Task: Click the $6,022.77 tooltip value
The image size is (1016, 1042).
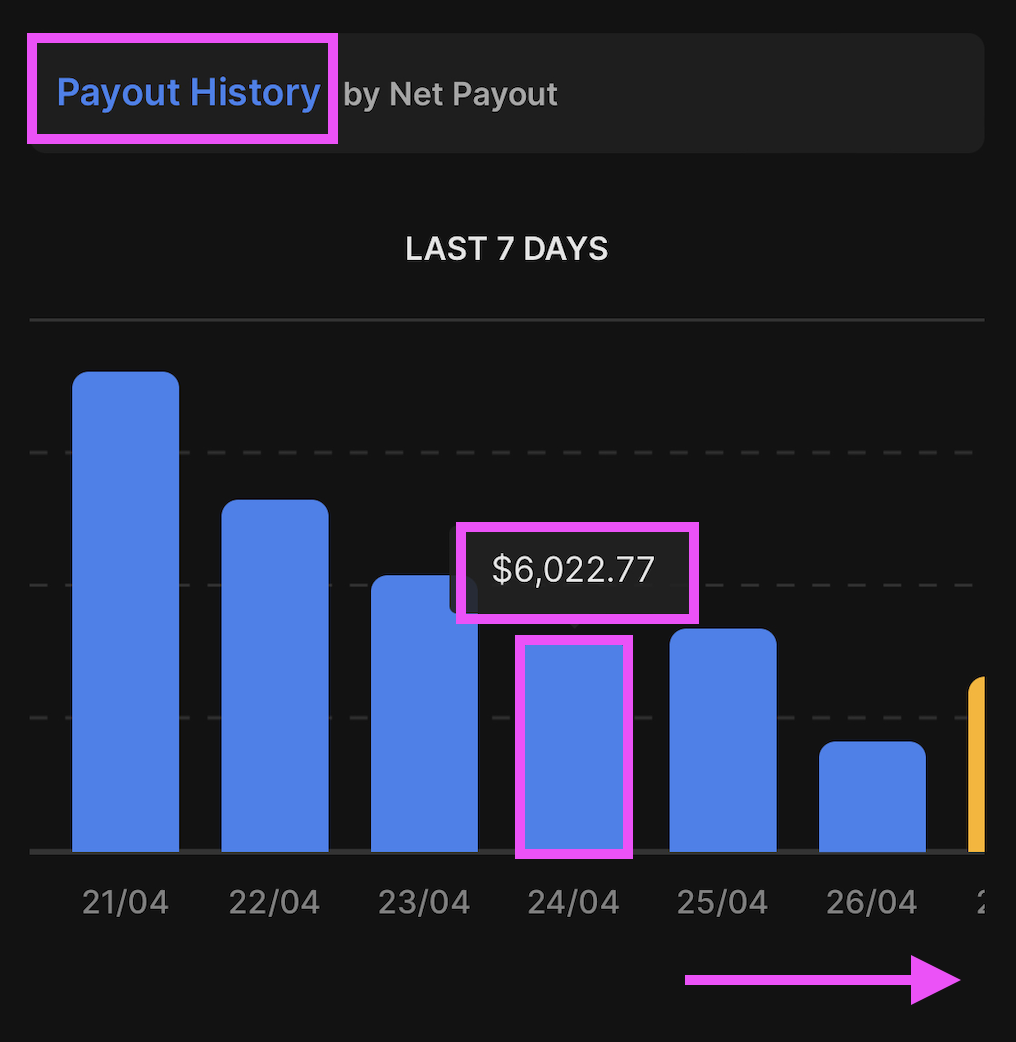Action: coord(573,570)
